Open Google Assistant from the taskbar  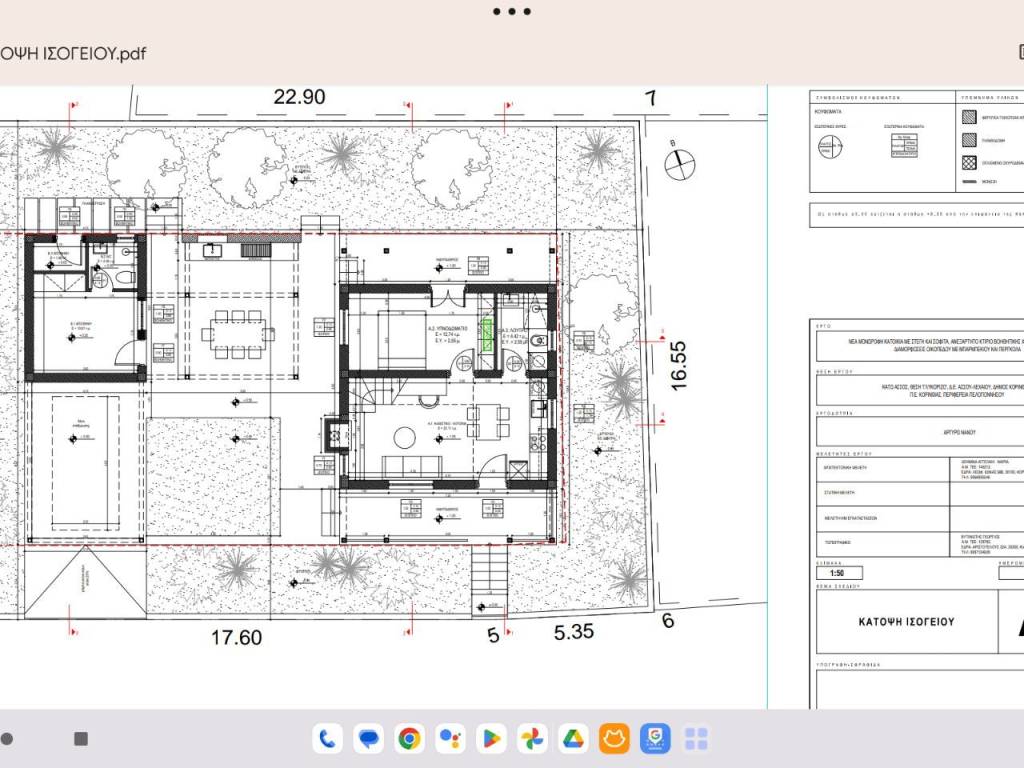point(451,739)
